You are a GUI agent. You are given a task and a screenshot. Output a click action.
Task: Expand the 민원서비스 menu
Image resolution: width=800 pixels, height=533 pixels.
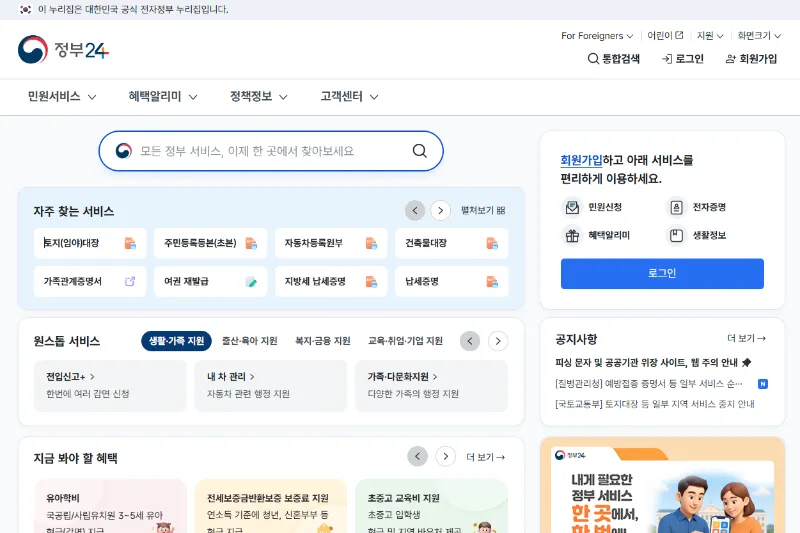coord(62,96)
